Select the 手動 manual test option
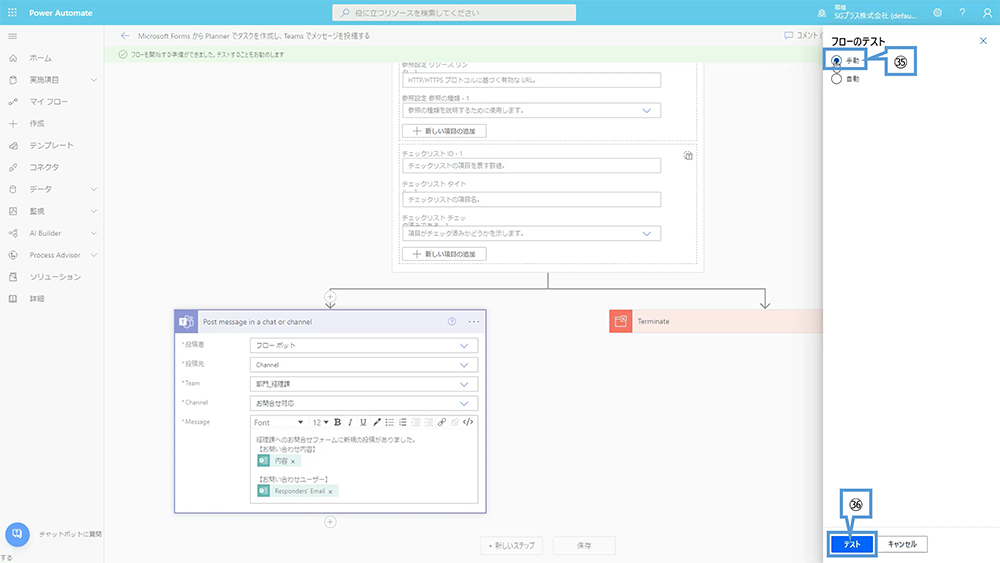Screen dimensions: 1000x563 [836, 61]
